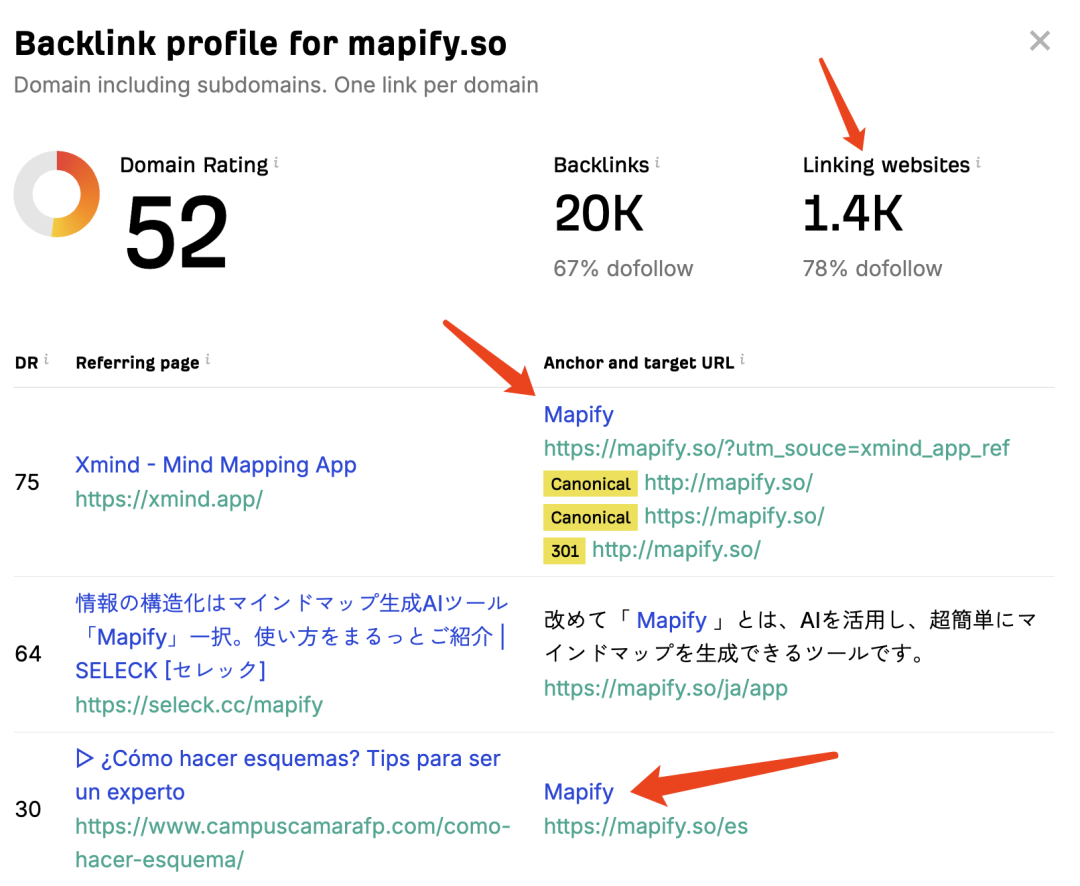Open the Canonical https://mapify.so/ link
Image resolution: width=1080 pixels, height=886 pixels.
pyautogui.click(x=734, y=516)
